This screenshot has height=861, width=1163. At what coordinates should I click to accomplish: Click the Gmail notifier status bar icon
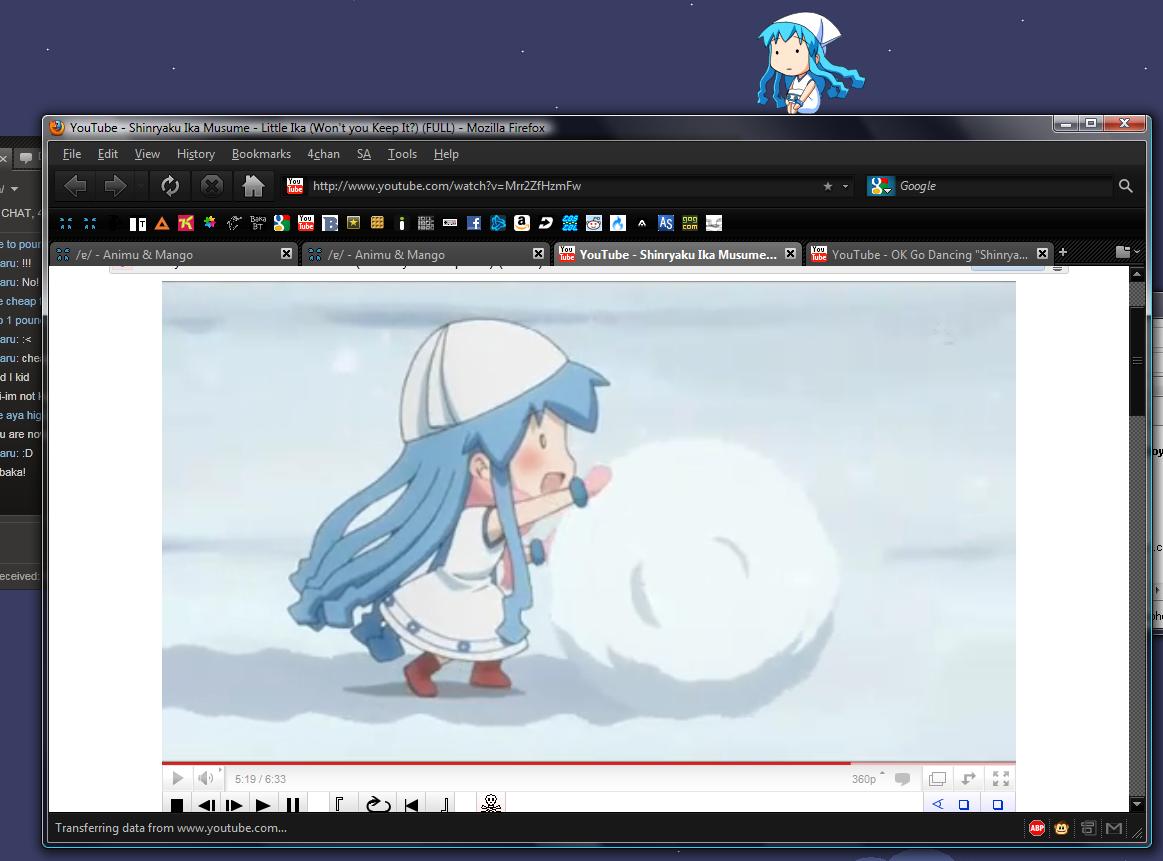click(x=1114, y=828)
